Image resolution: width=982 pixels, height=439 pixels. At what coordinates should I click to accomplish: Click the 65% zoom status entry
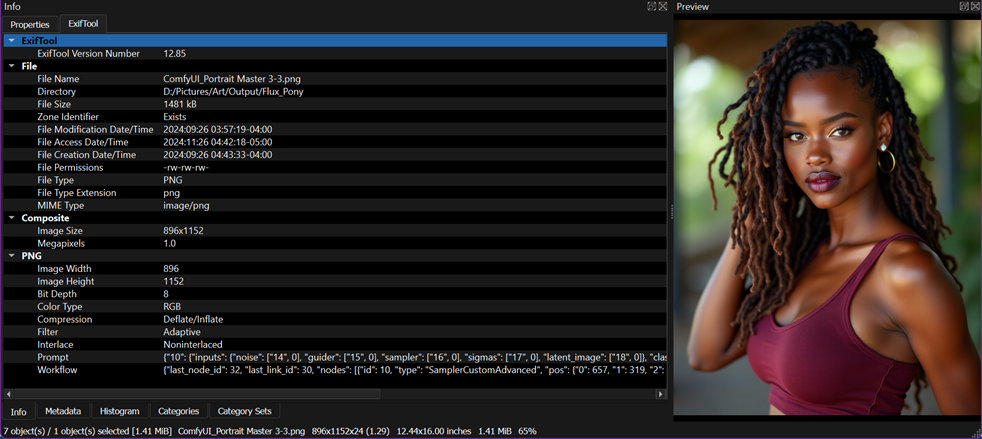pyautogui.click(x=527, y=431)
